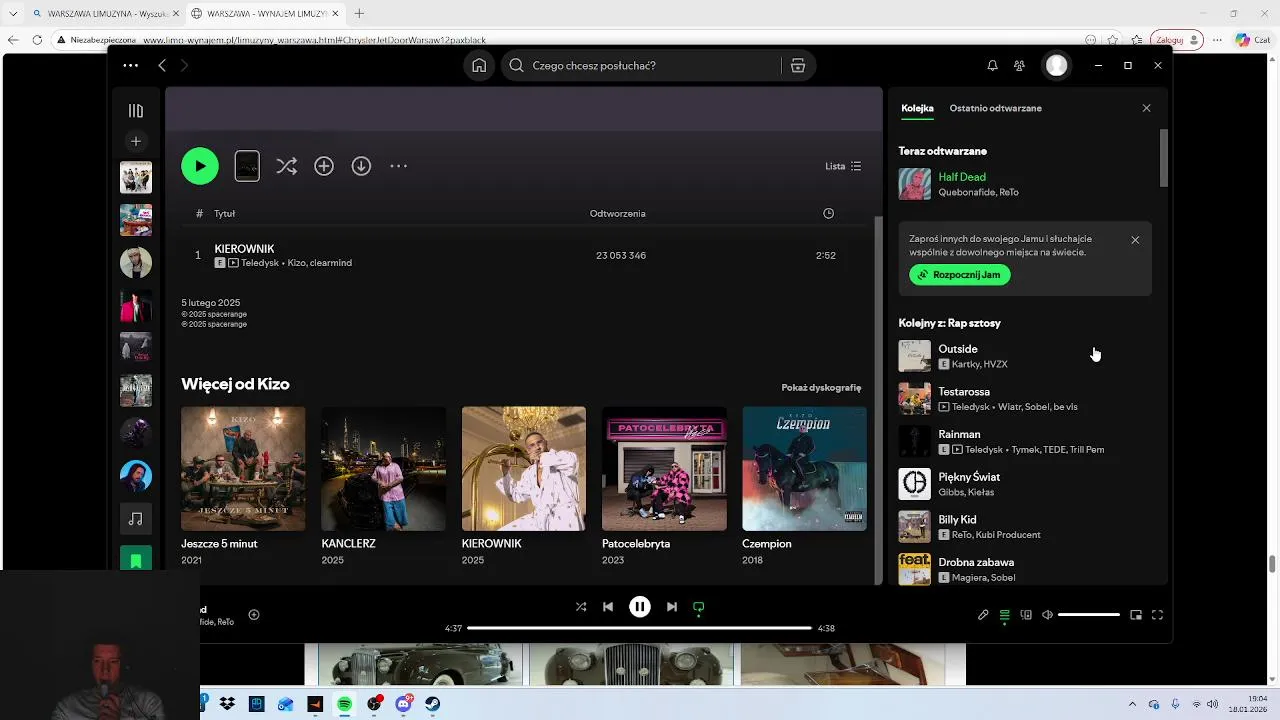
Task: Open Connect to a device icon
Action: click(1026, 615)
